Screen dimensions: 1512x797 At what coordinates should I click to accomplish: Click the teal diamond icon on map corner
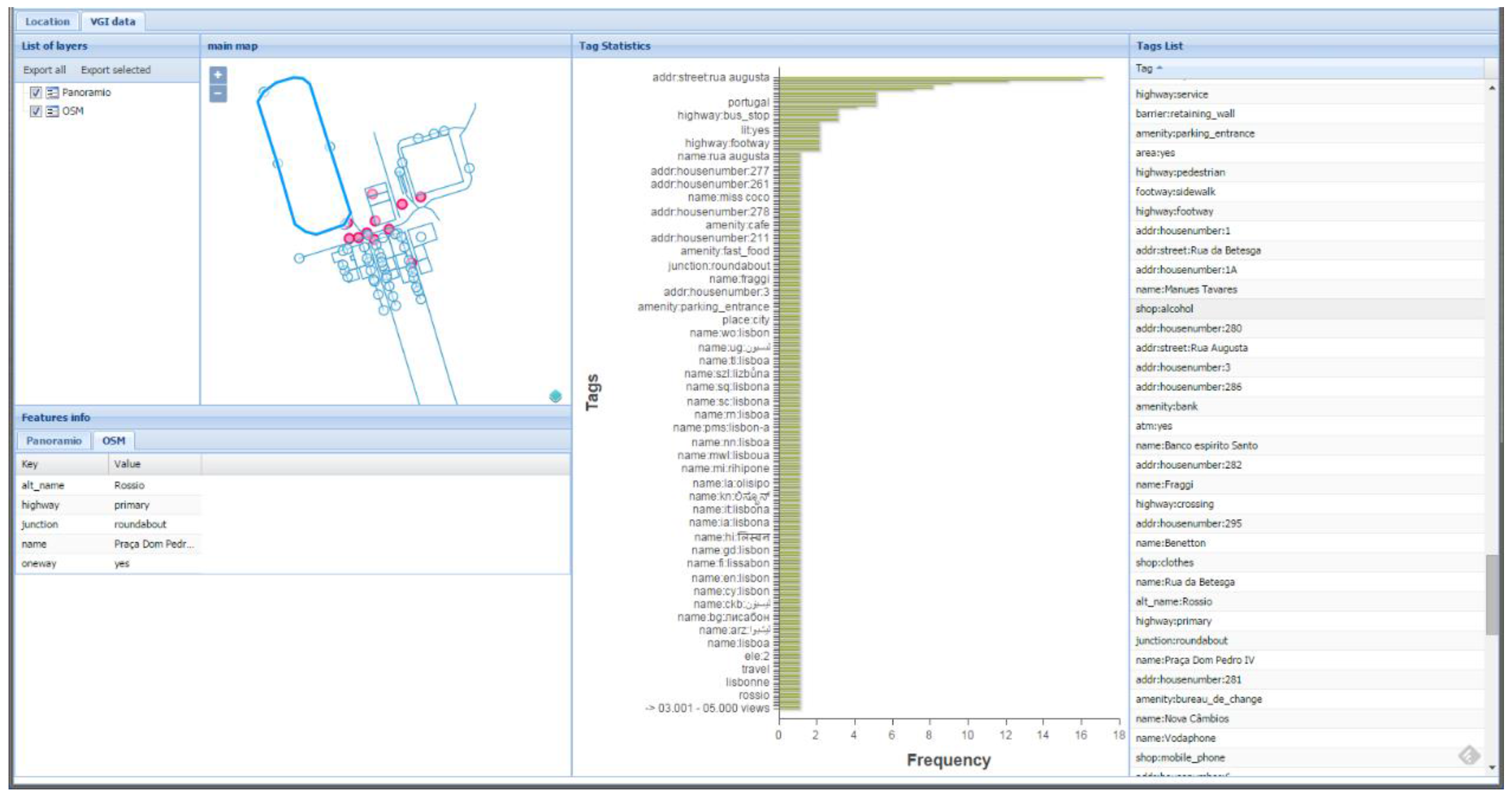(x=555, y=397)
